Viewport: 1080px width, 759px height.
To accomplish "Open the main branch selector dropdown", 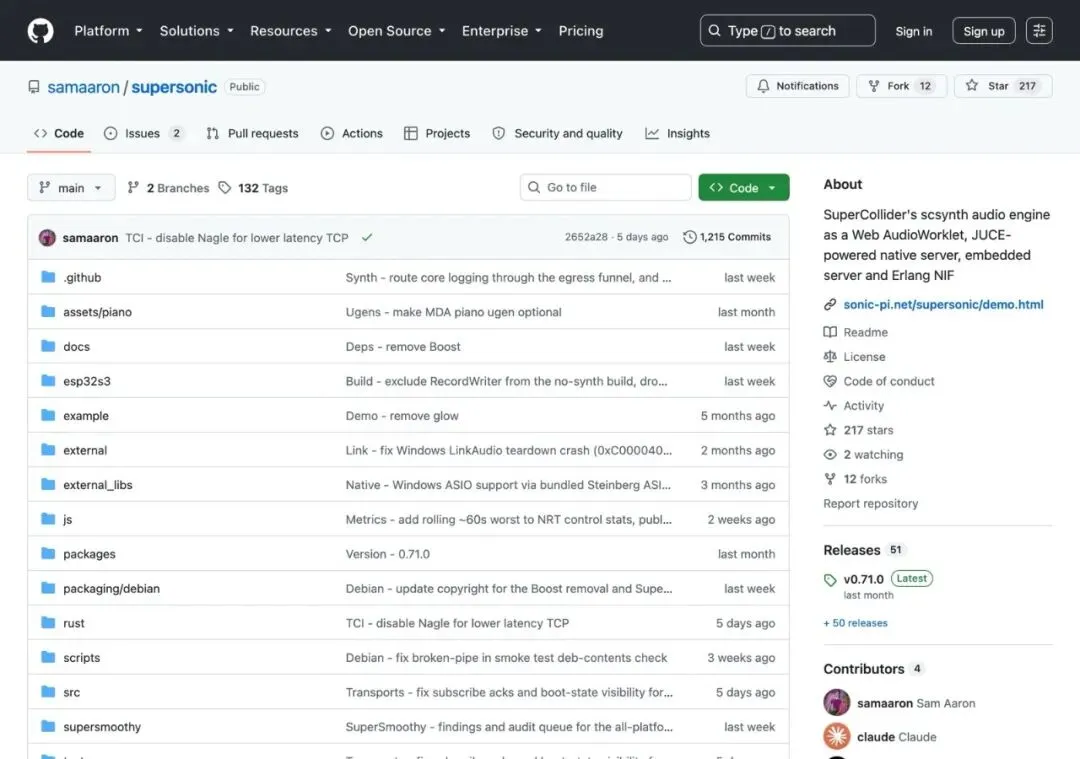I will [x=71, y=187].
